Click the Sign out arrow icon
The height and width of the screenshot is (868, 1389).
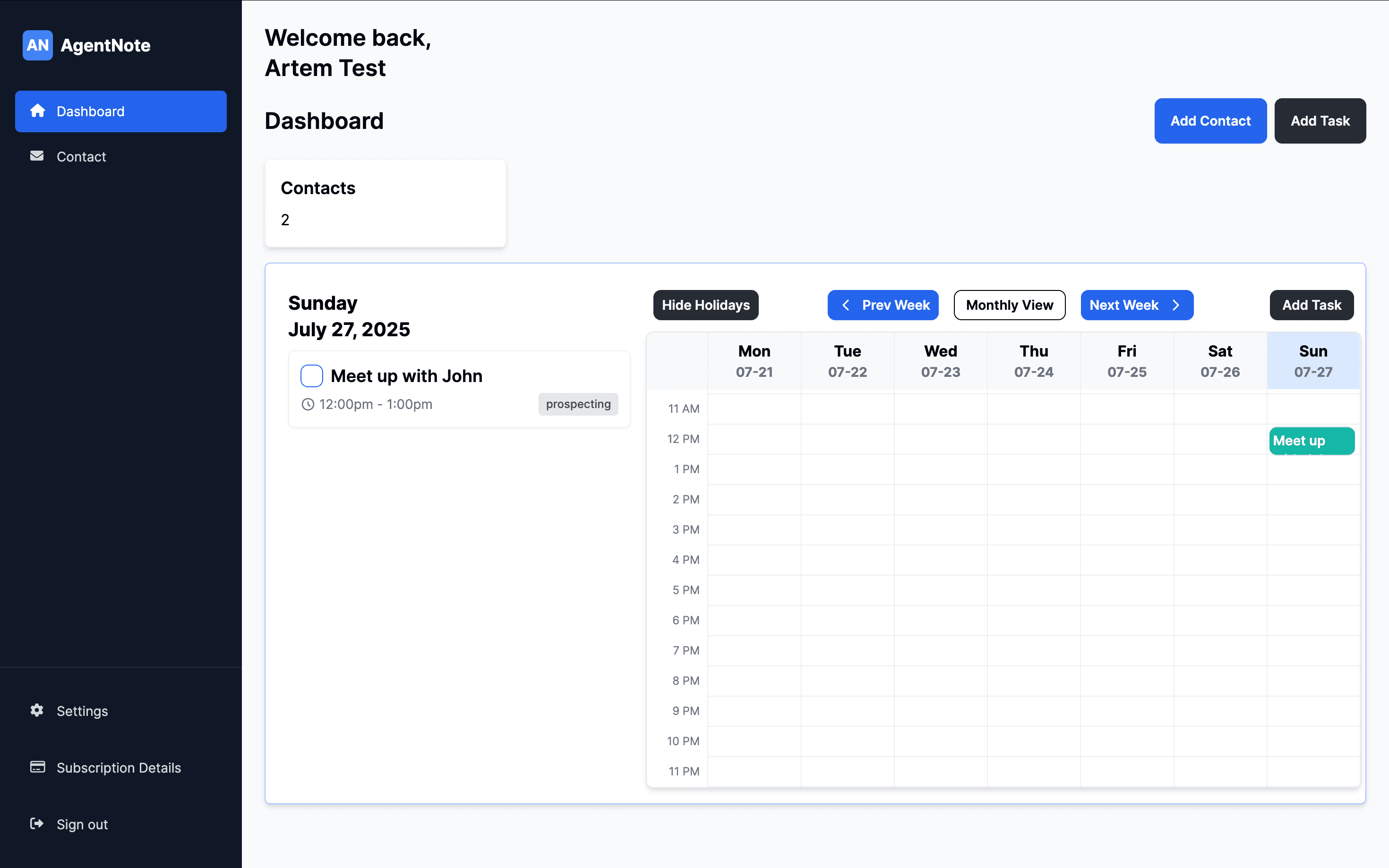pyautogui.click(x=37, y=824)
